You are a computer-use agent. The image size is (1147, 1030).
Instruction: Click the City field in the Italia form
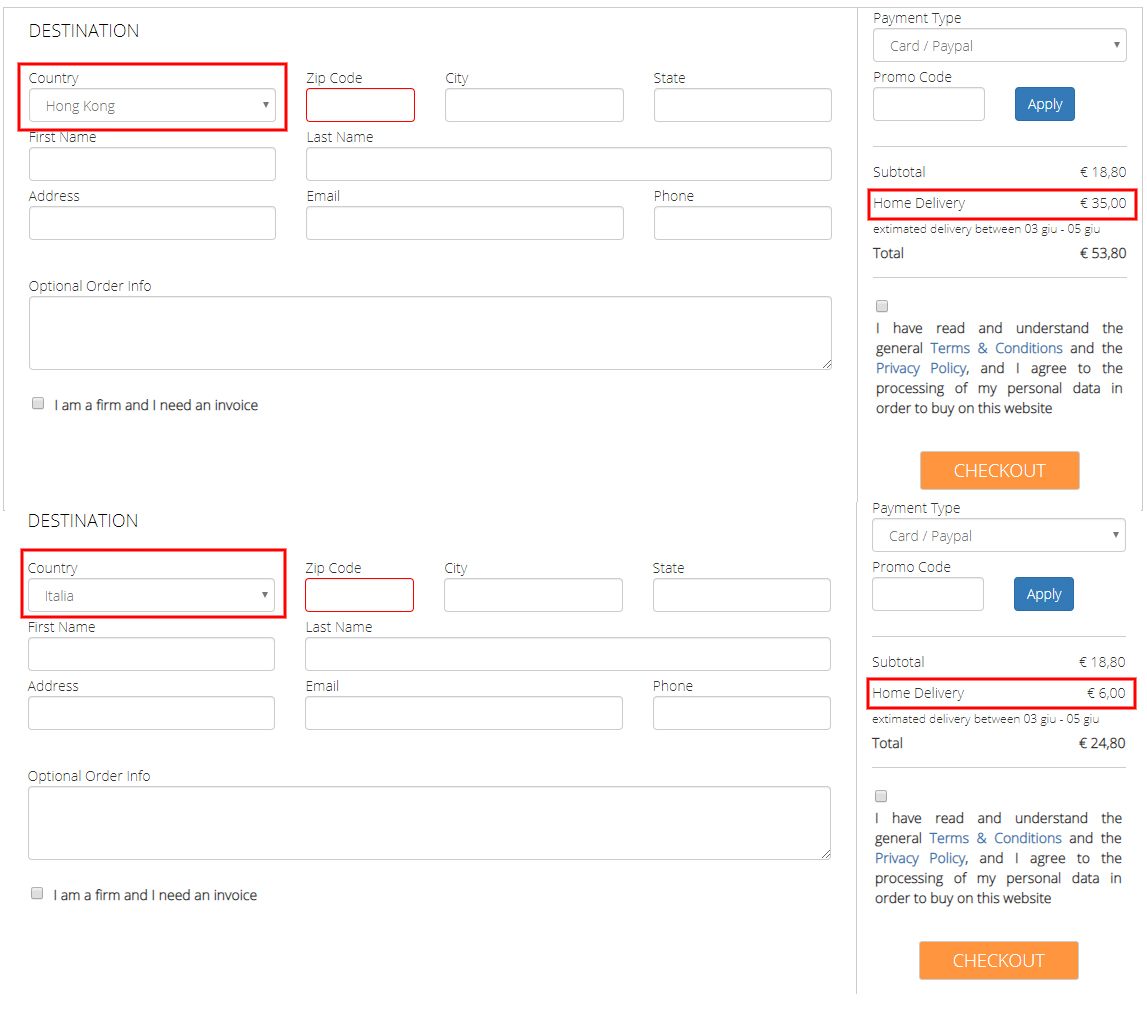click(533, 595)
